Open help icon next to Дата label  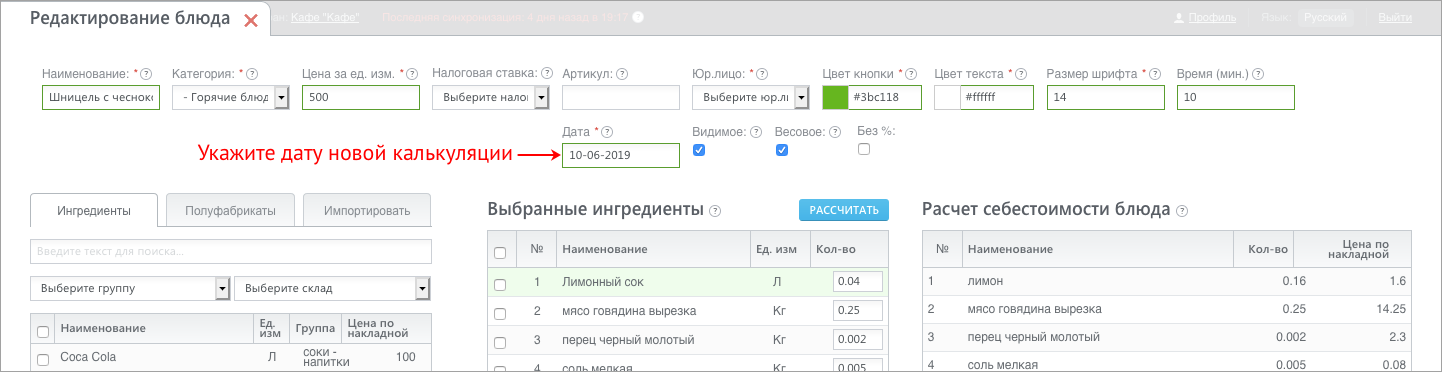pos(607,132)
